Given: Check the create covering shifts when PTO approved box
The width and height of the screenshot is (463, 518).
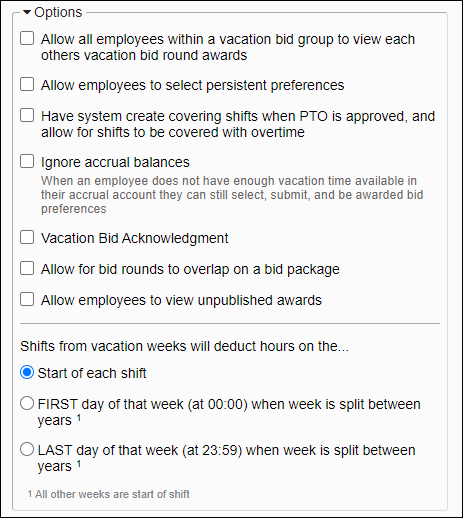Looking at the screenshot, I should click(x=27, y=115).
